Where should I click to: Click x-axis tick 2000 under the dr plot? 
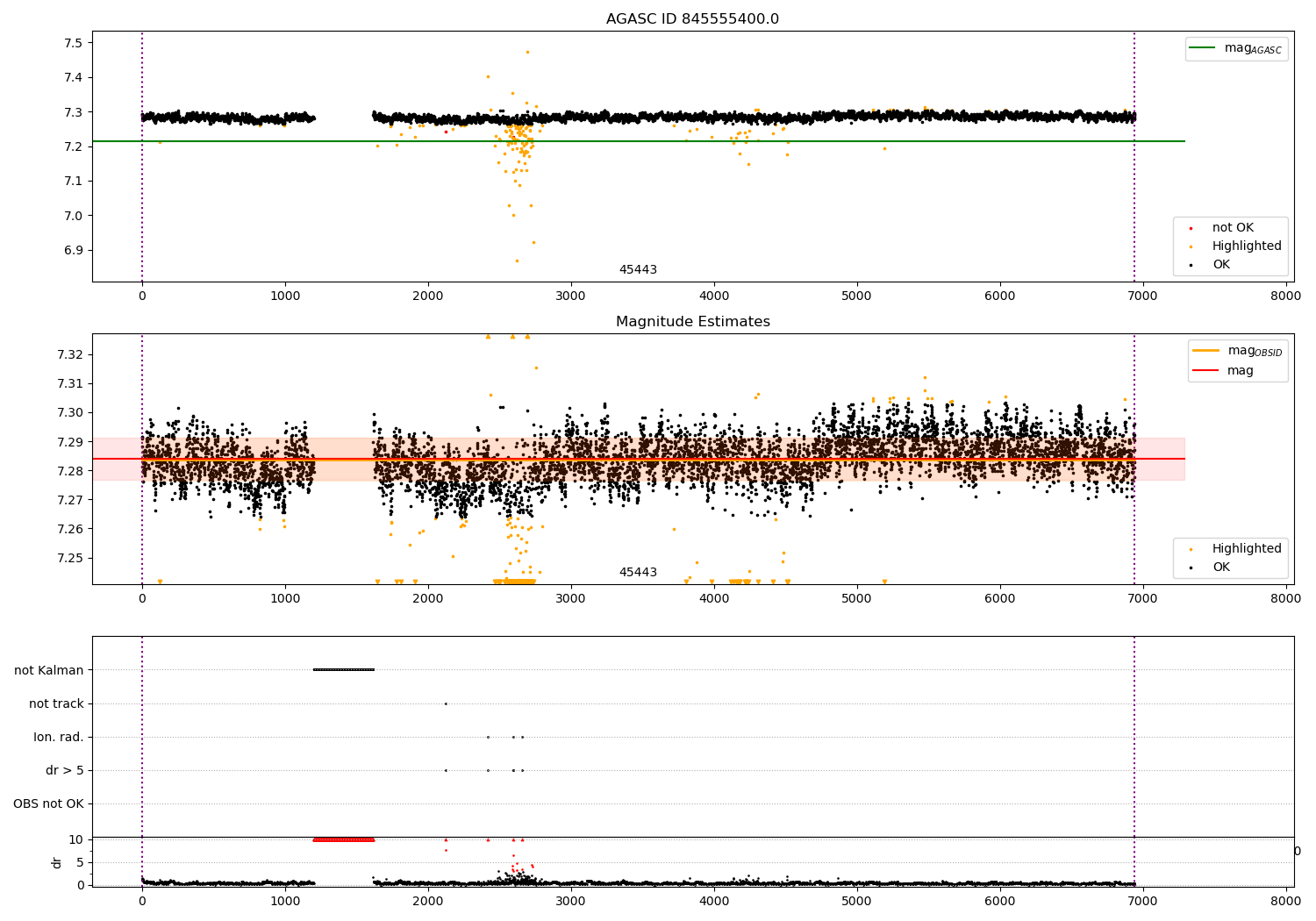[428, 900]
